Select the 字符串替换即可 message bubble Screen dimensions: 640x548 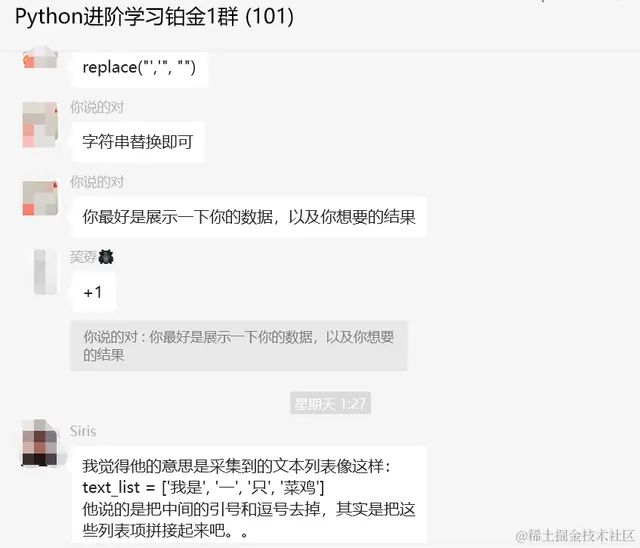138,142
